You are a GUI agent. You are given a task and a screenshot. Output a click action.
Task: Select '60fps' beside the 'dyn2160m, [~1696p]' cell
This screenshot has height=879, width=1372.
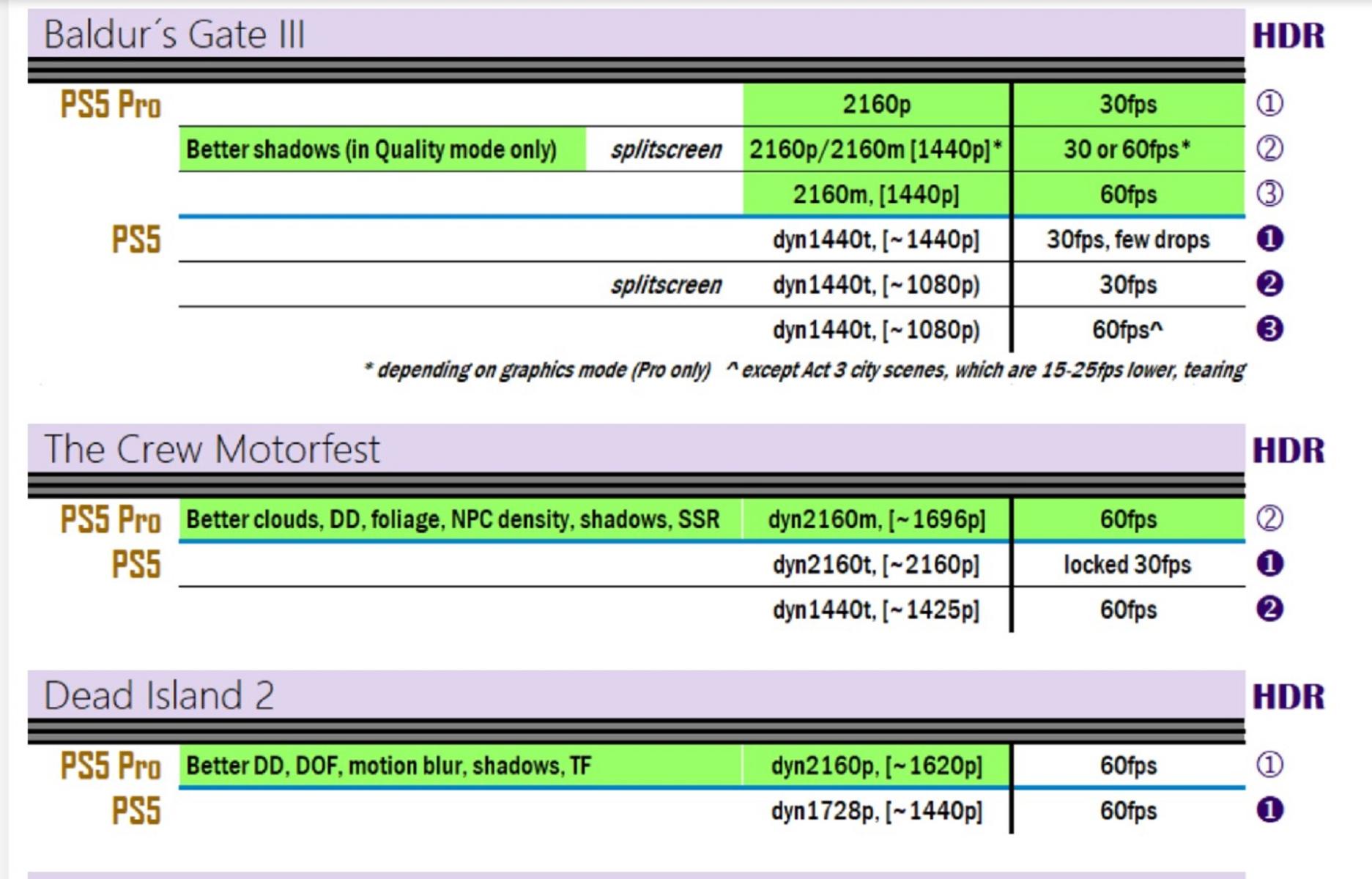pos(1128,519)
